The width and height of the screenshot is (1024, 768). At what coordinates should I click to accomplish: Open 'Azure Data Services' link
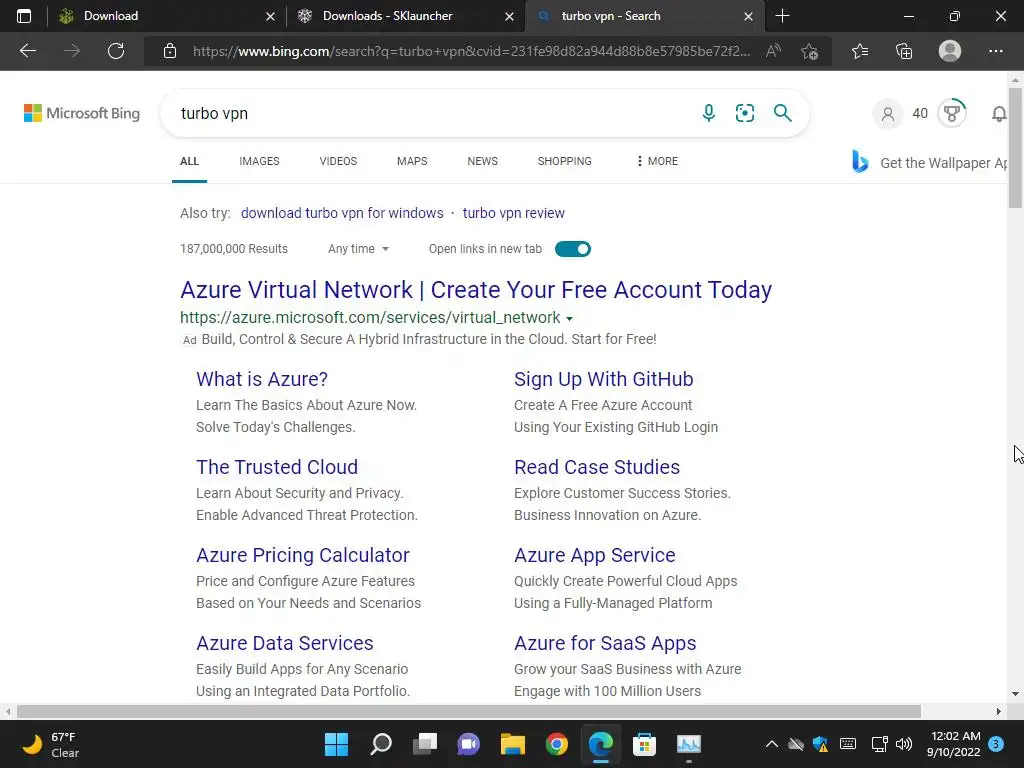point(285,643)
